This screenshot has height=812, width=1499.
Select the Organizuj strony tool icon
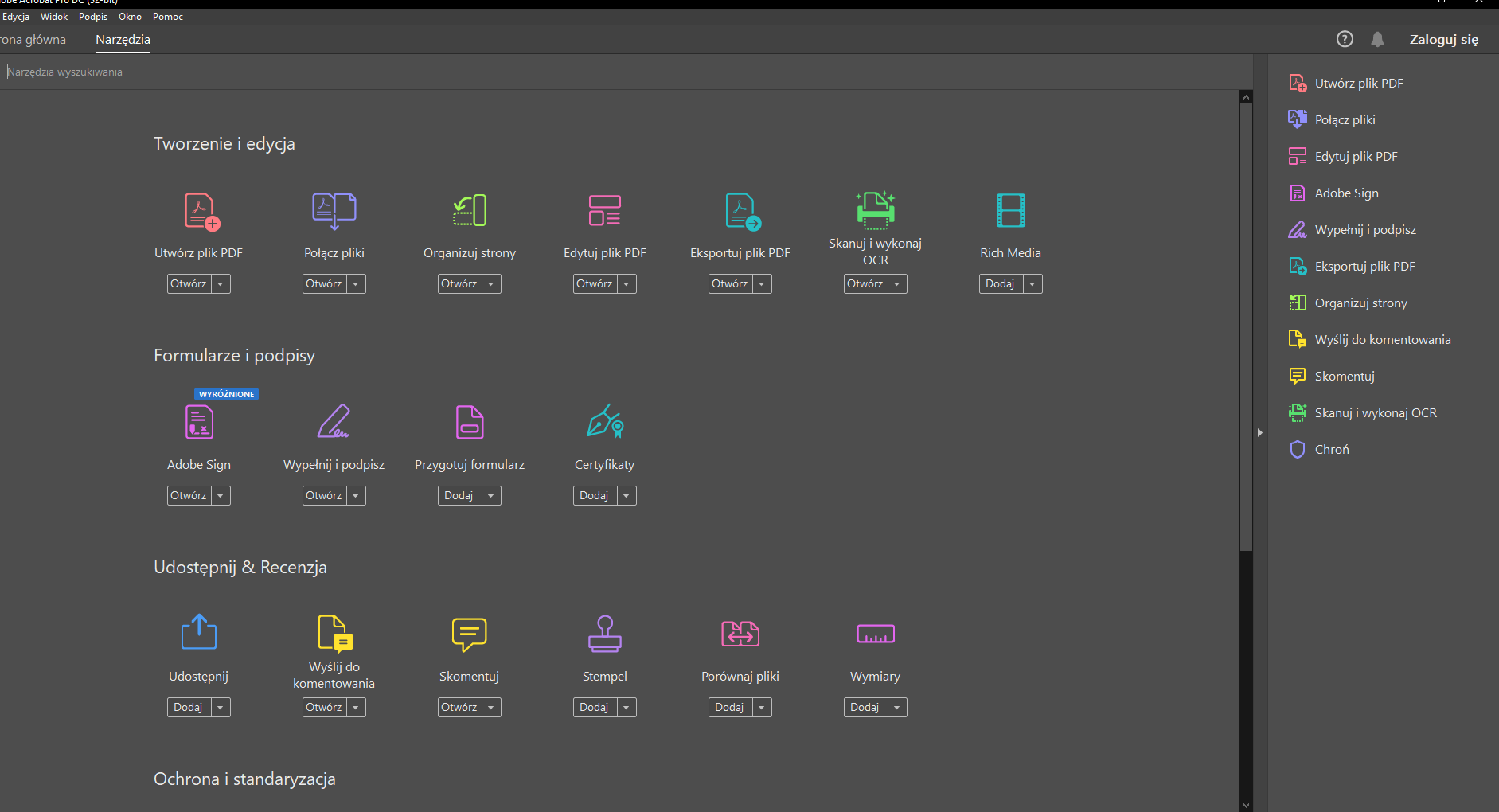(x=470, y=211)
